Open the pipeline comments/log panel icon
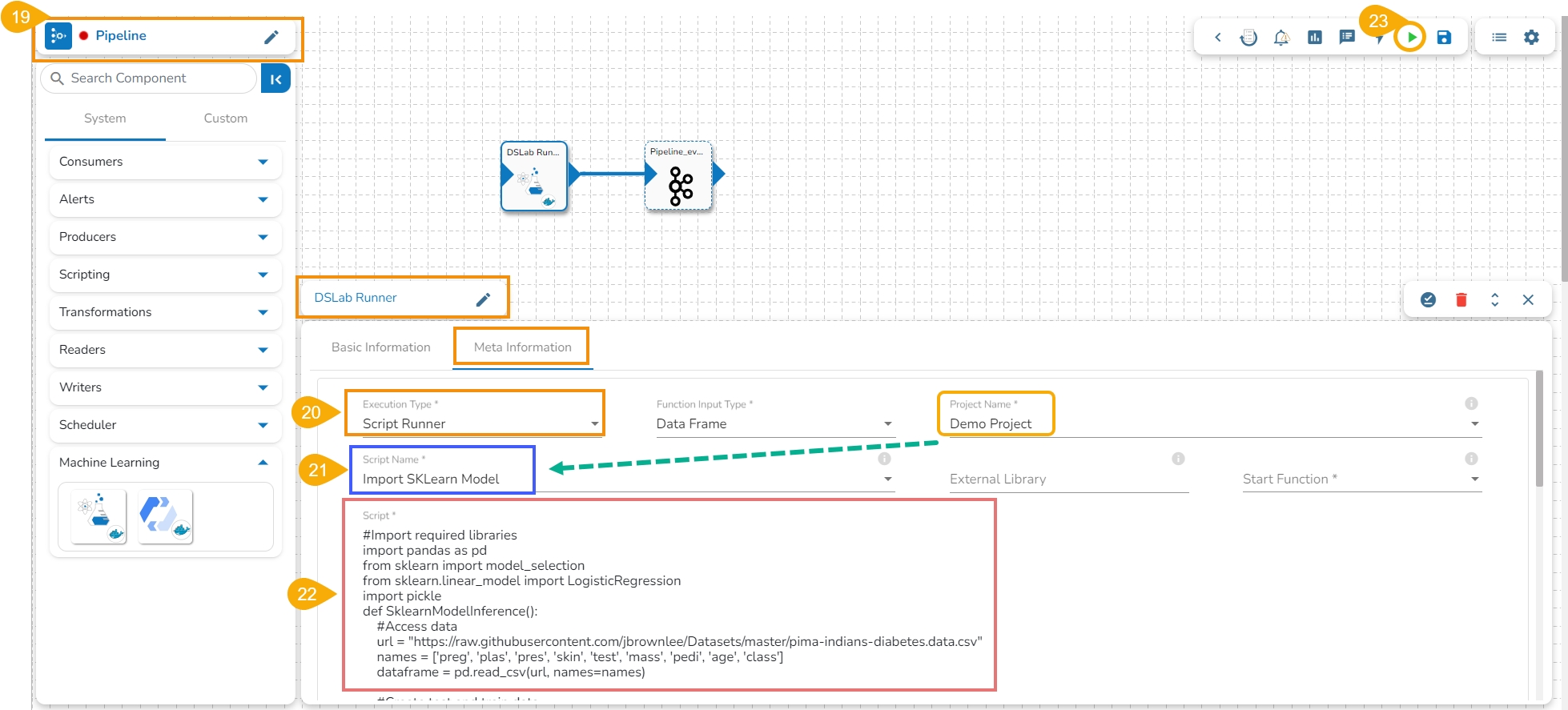This screenshot has height=710, width=1568. click(1347, 37)
